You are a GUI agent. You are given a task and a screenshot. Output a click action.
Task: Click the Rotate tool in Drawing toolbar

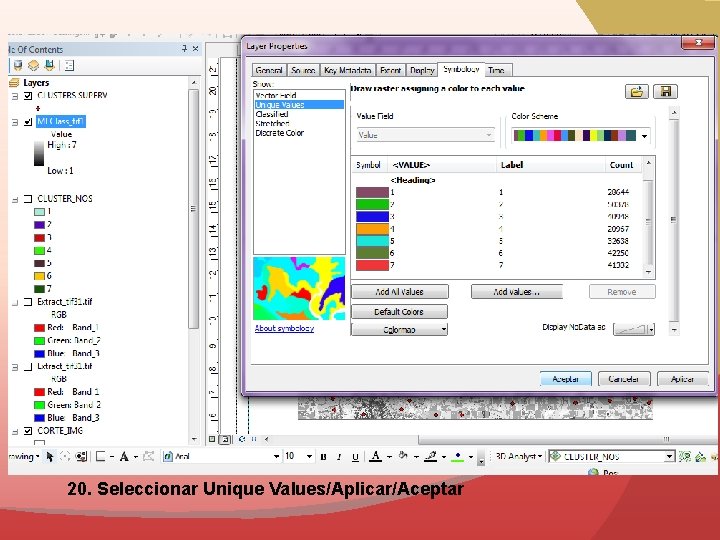coord(65,456)
